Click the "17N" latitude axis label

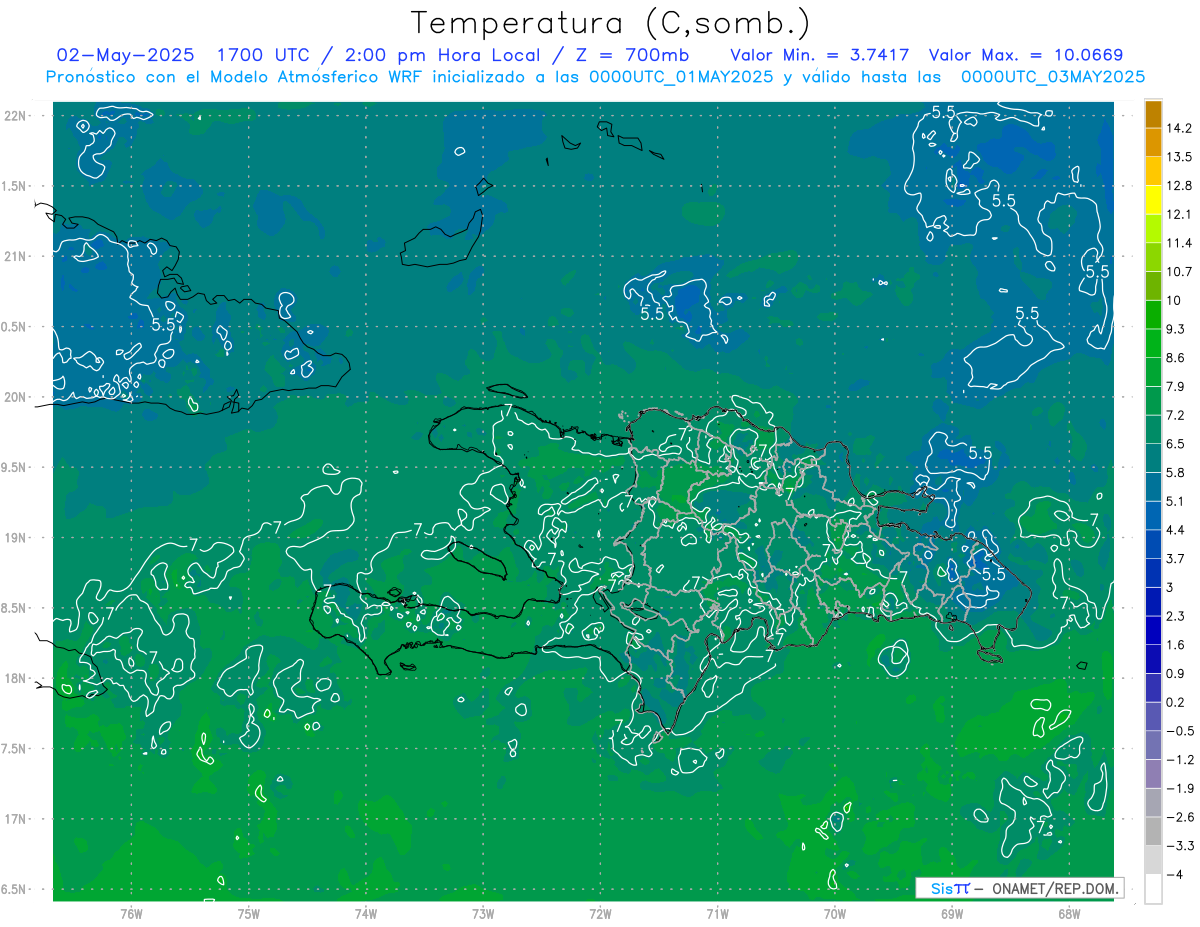click(15, 819)
